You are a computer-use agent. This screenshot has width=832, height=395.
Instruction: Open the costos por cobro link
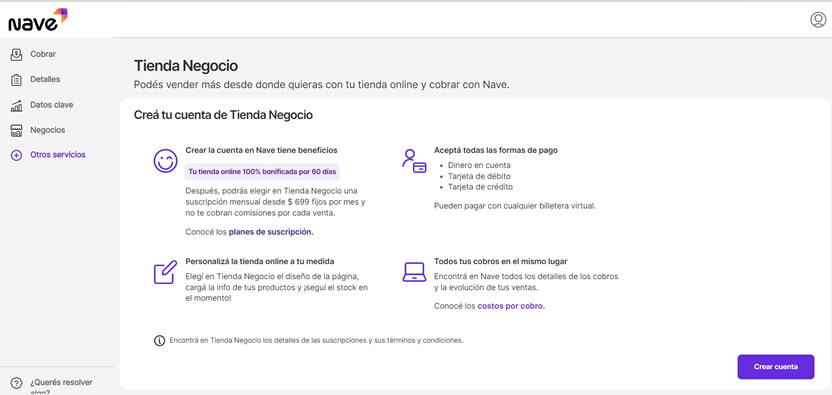[511, 306]
